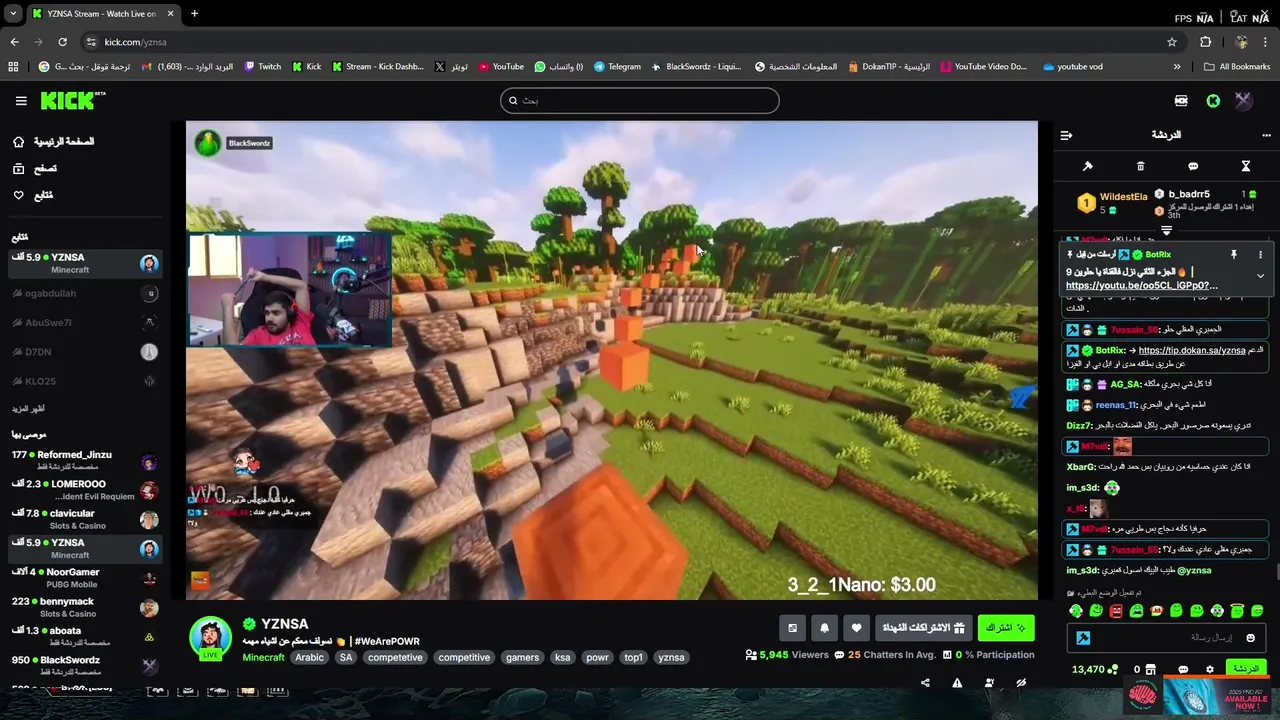Click the moderation hammer icon in chat toolbar
Screen dimensions: 1280x720
pos(1088,166)
